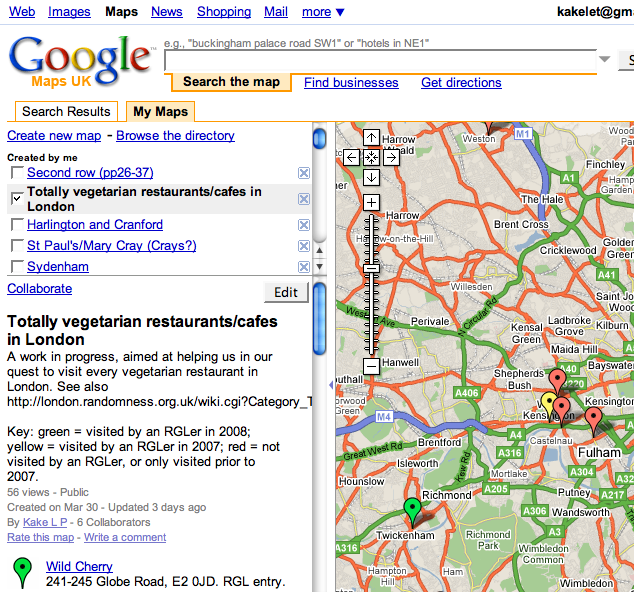
Task: Click the map zoom level slider handle
Action: [371, 268]
